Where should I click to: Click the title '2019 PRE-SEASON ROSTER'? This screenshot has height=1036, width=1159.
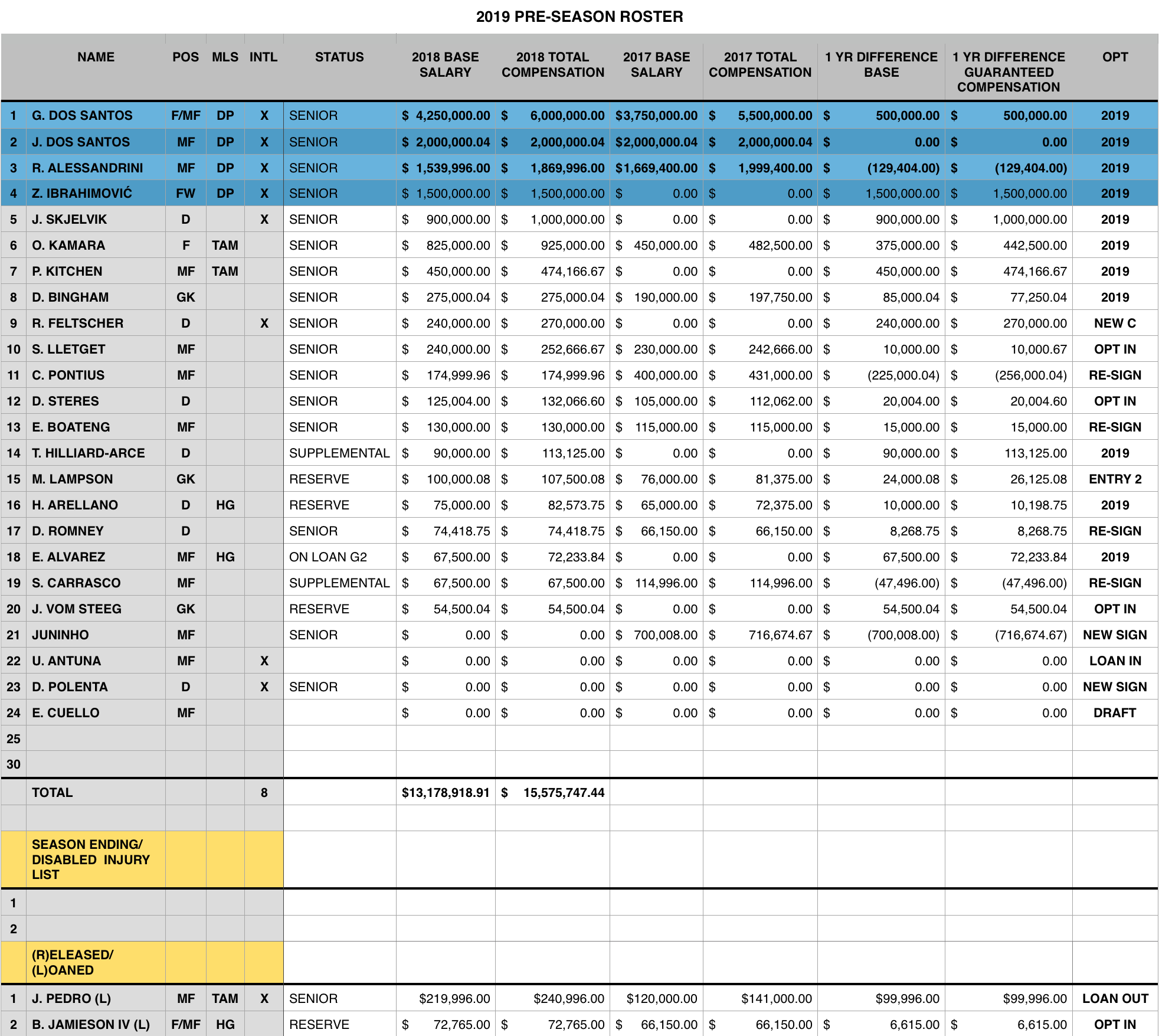coord(579,17)
